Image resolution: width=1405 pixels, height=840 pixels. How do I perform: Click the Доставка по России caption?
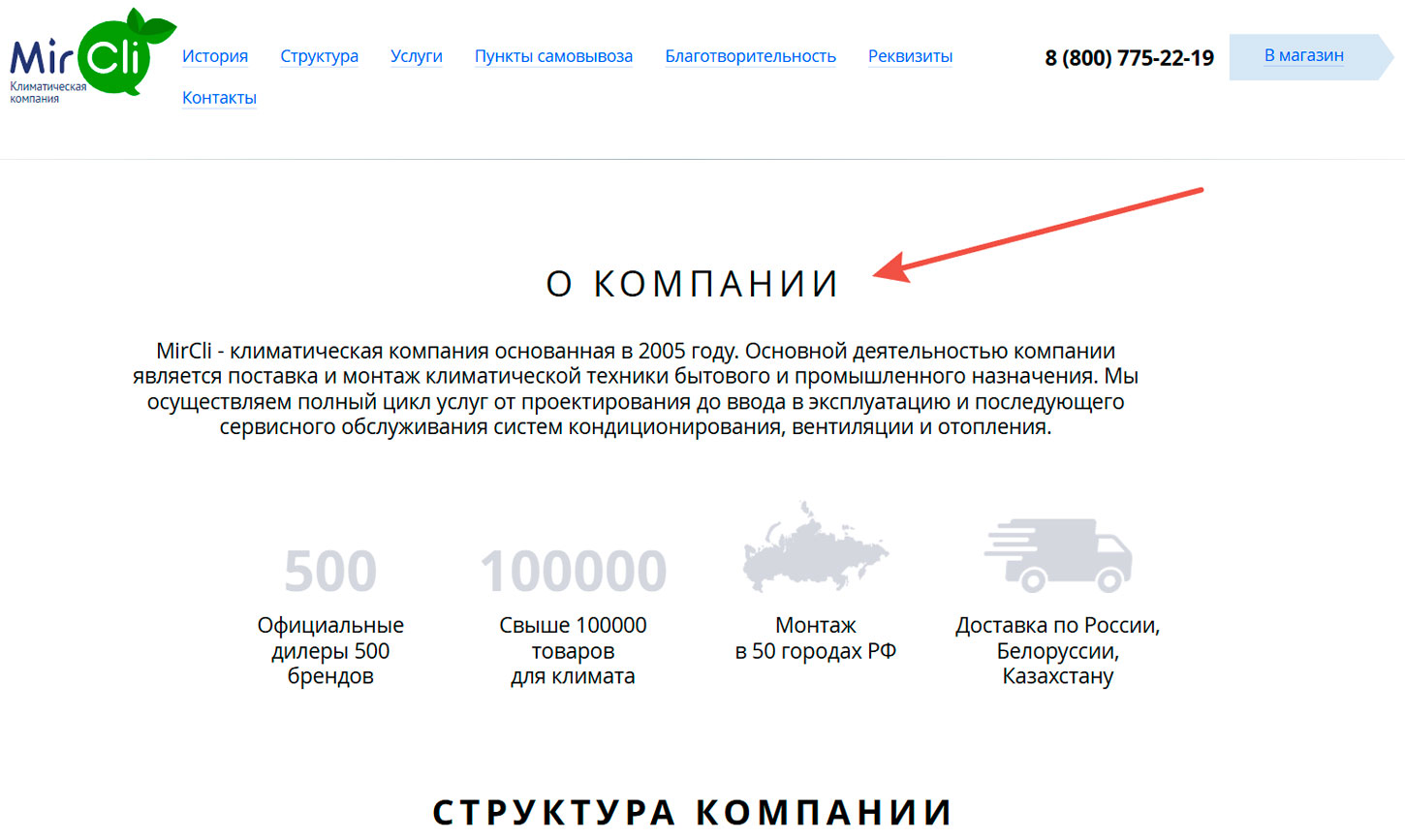coord(1058,651)
